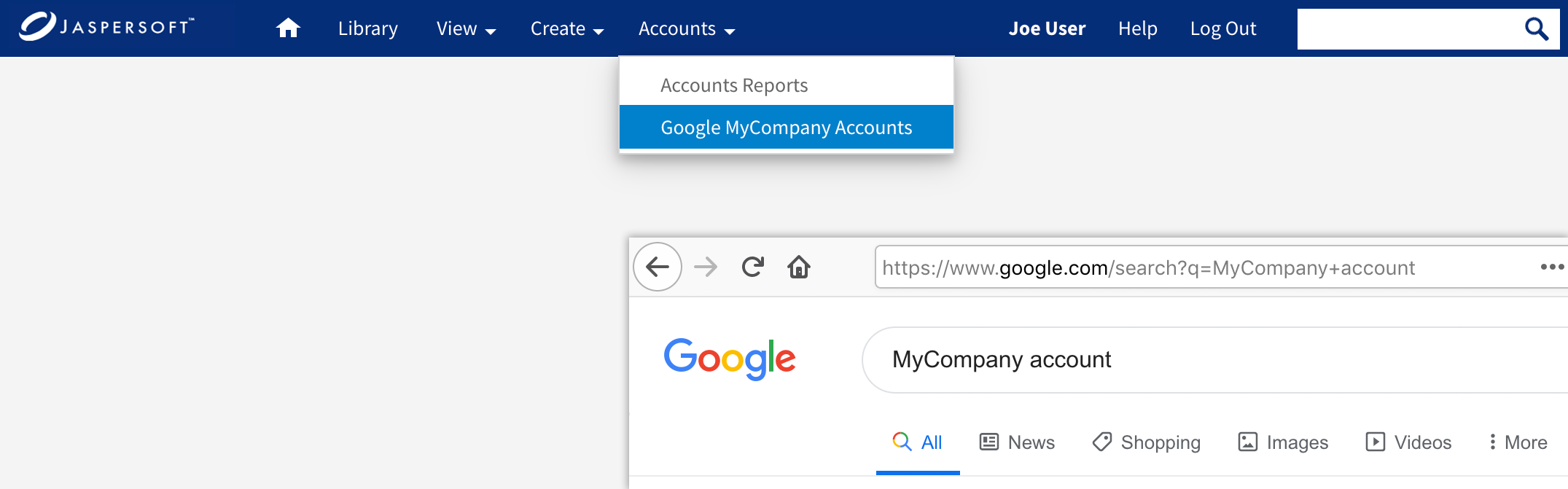
Task: Select Accounts Reports menu entry
Action: [x=787, y=85]
